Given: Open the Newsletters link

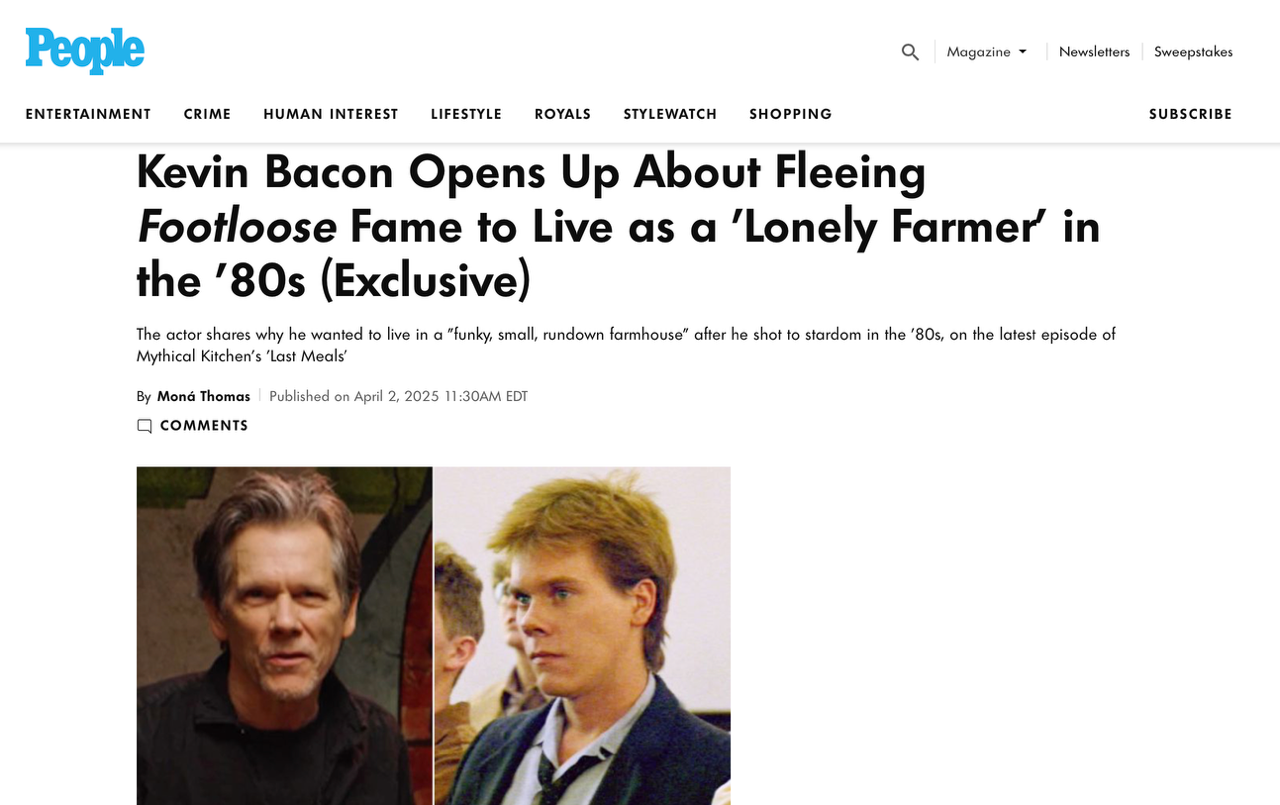Looking at the screenshot, I should pos(1094,52).
